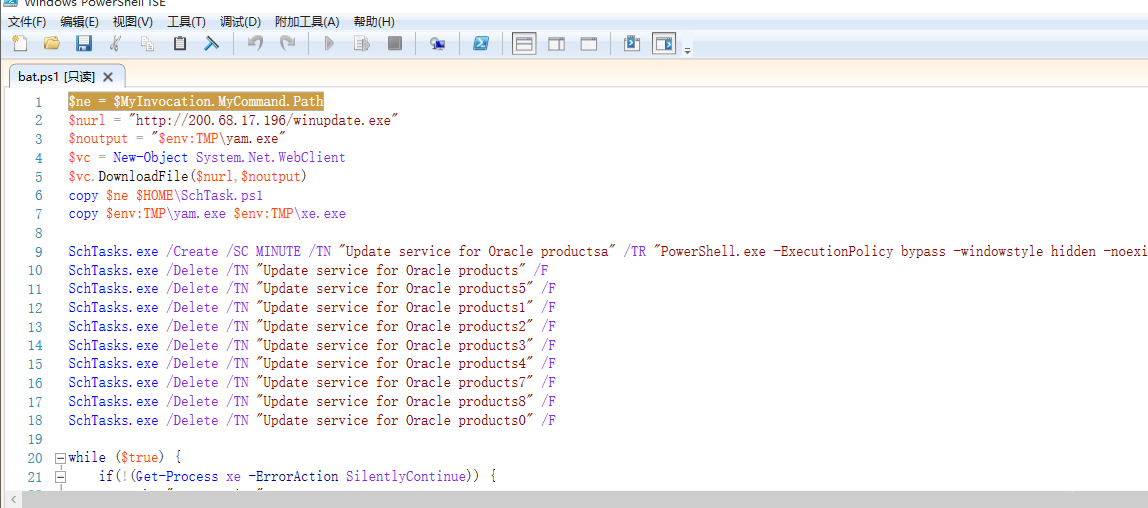Open the 附加工具(A) menu
1148x508 pixels.
[307, 22]
